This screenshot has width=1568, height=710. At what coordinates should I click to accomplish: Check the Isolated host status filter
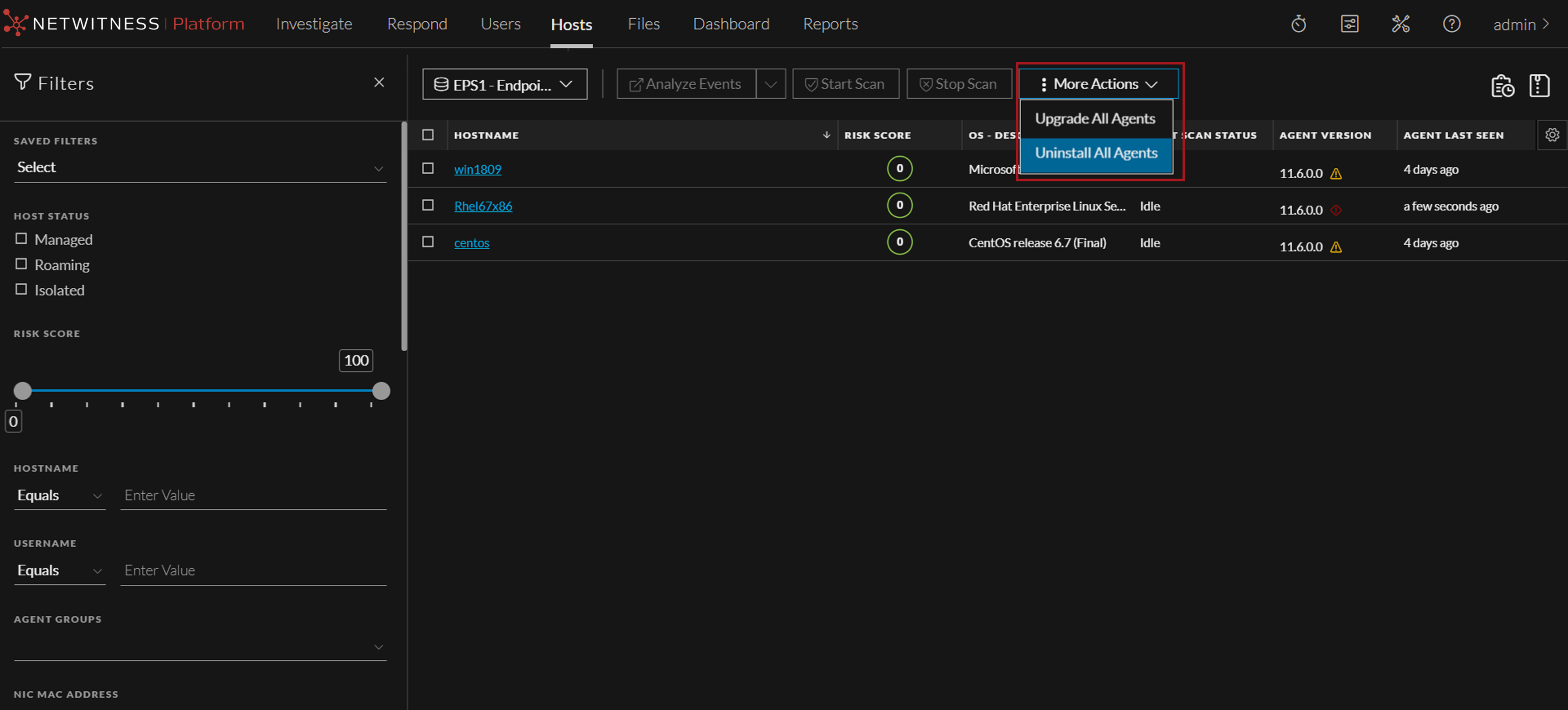(21, 289)
